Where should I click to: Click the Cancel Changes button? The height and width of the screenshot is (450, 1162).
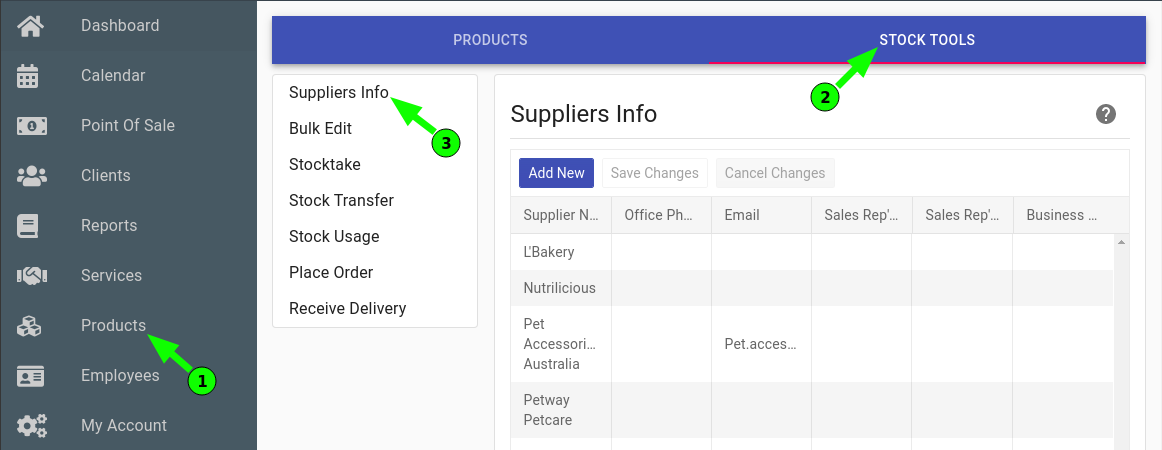pyautogui.click(x=774, y=173)
